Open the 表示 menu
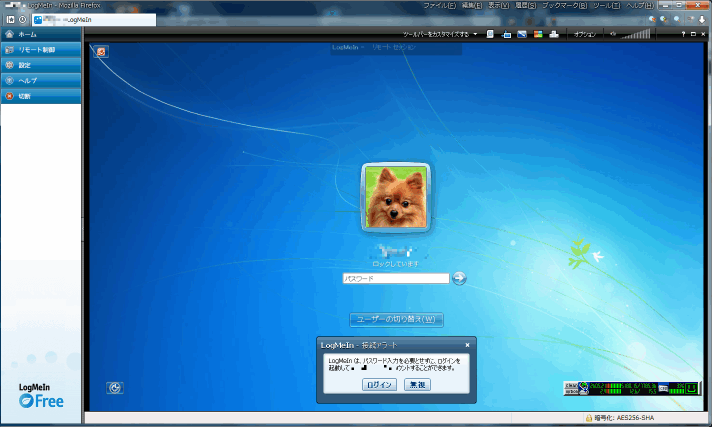Viewport: 712px width, 427px height. pos(498,5)
